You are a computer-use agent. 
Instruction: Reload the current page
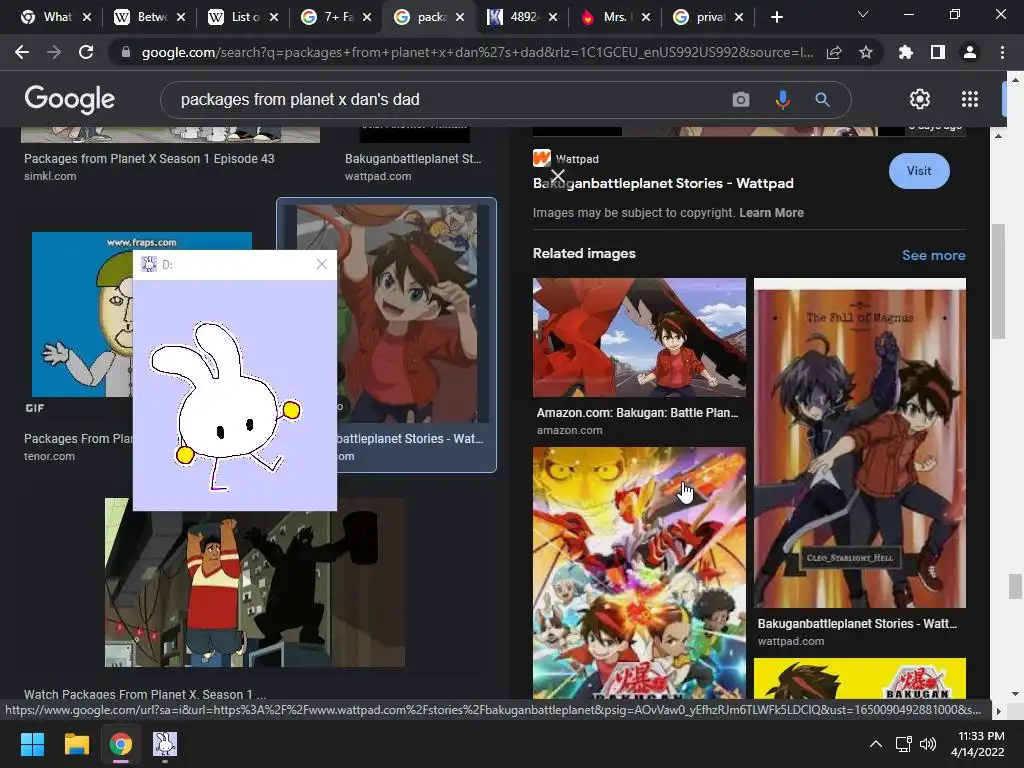coord(86,52)
